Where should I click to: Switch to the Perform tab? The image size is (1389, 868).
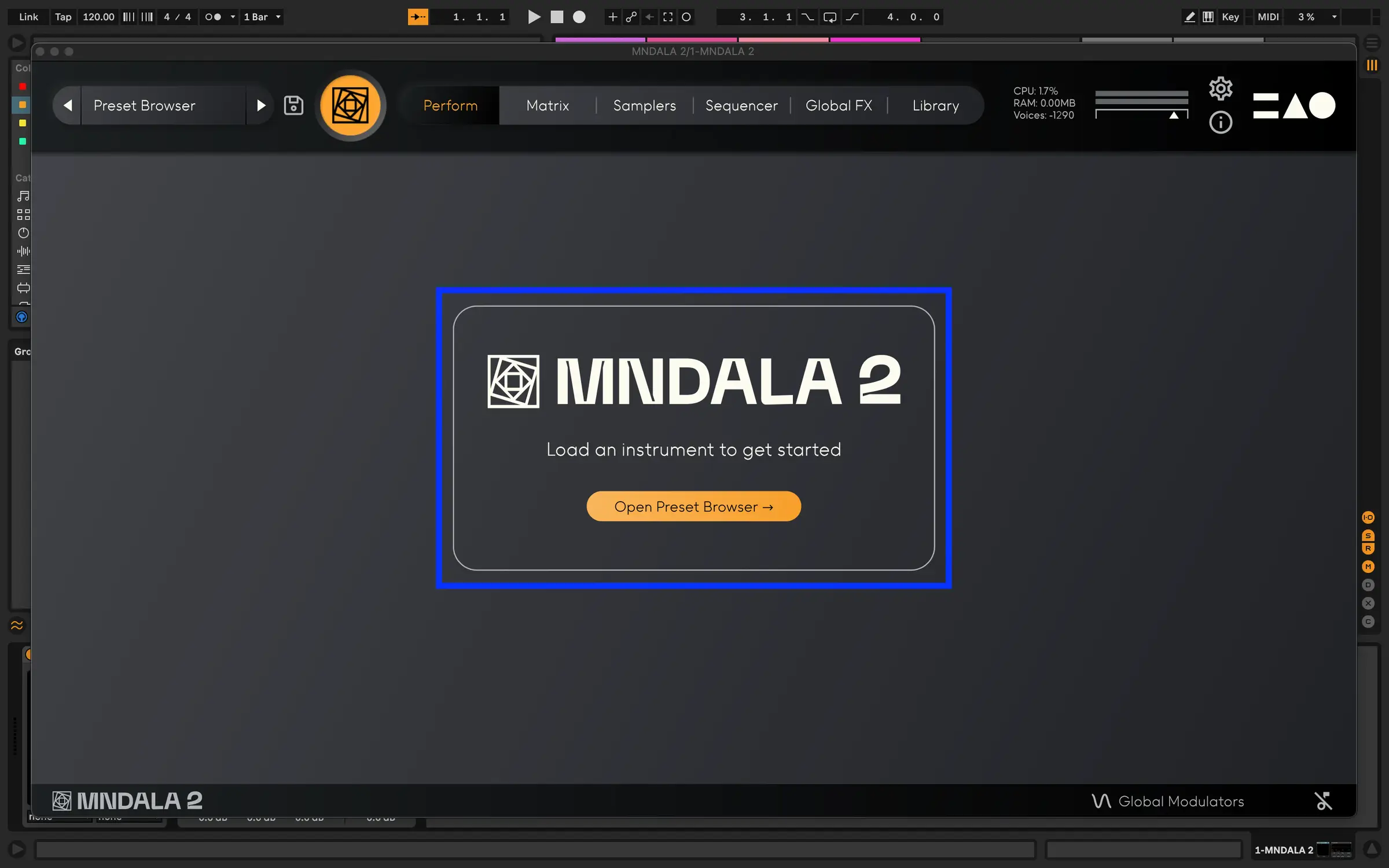coord(450,105)
